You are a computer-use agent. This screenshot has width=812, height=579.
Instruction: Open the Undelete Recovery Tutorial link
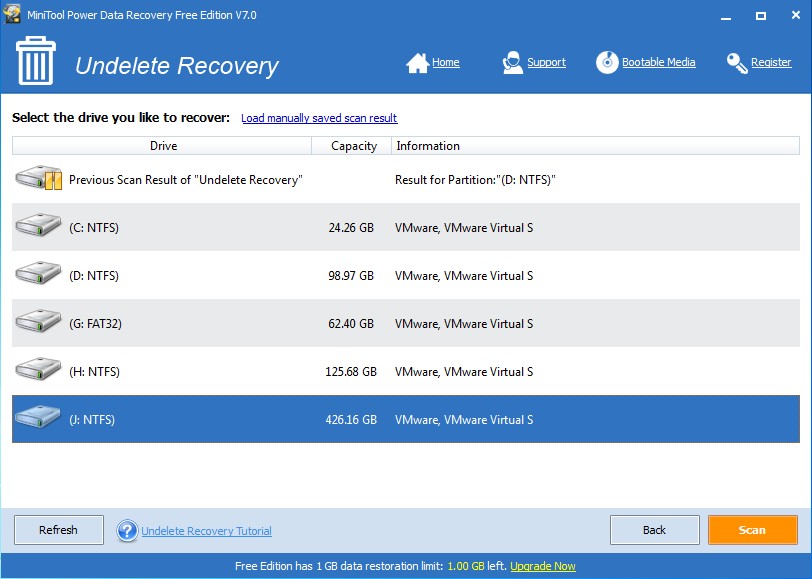(x=206, y=531)
